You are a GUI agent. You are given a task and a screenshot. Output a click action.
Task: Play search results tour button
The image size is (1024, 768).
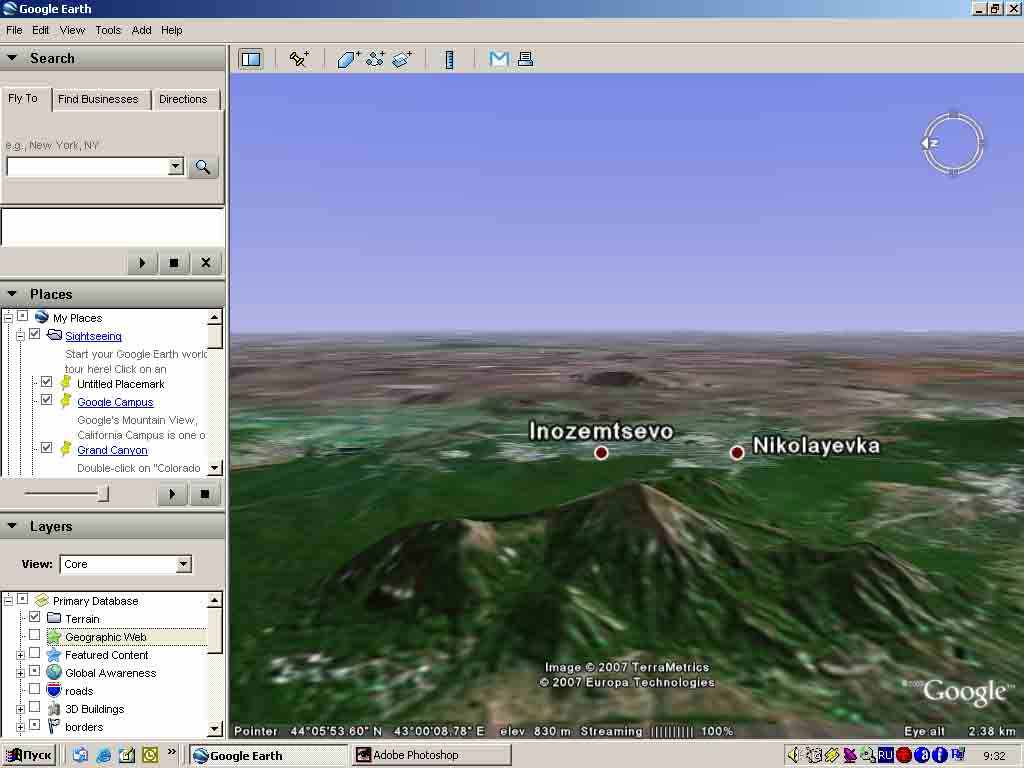[142, 263]
